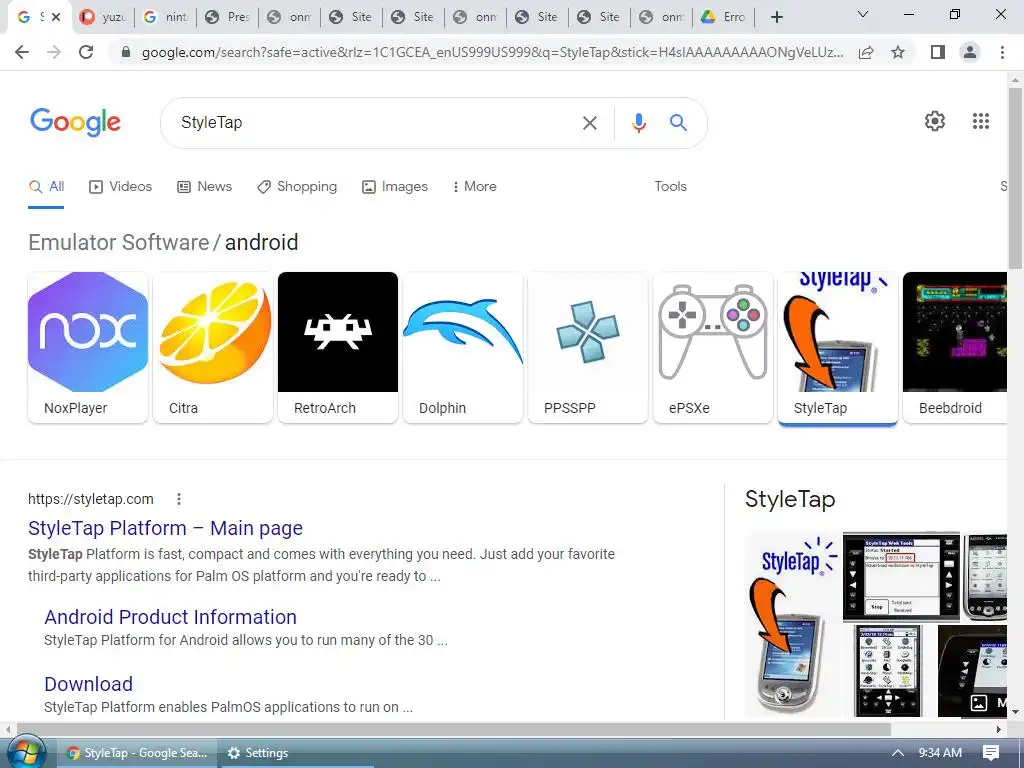Open StyleTap logo image in knowledge panel
This screenshot has height=768, width=1024.
tap(792, 624)
